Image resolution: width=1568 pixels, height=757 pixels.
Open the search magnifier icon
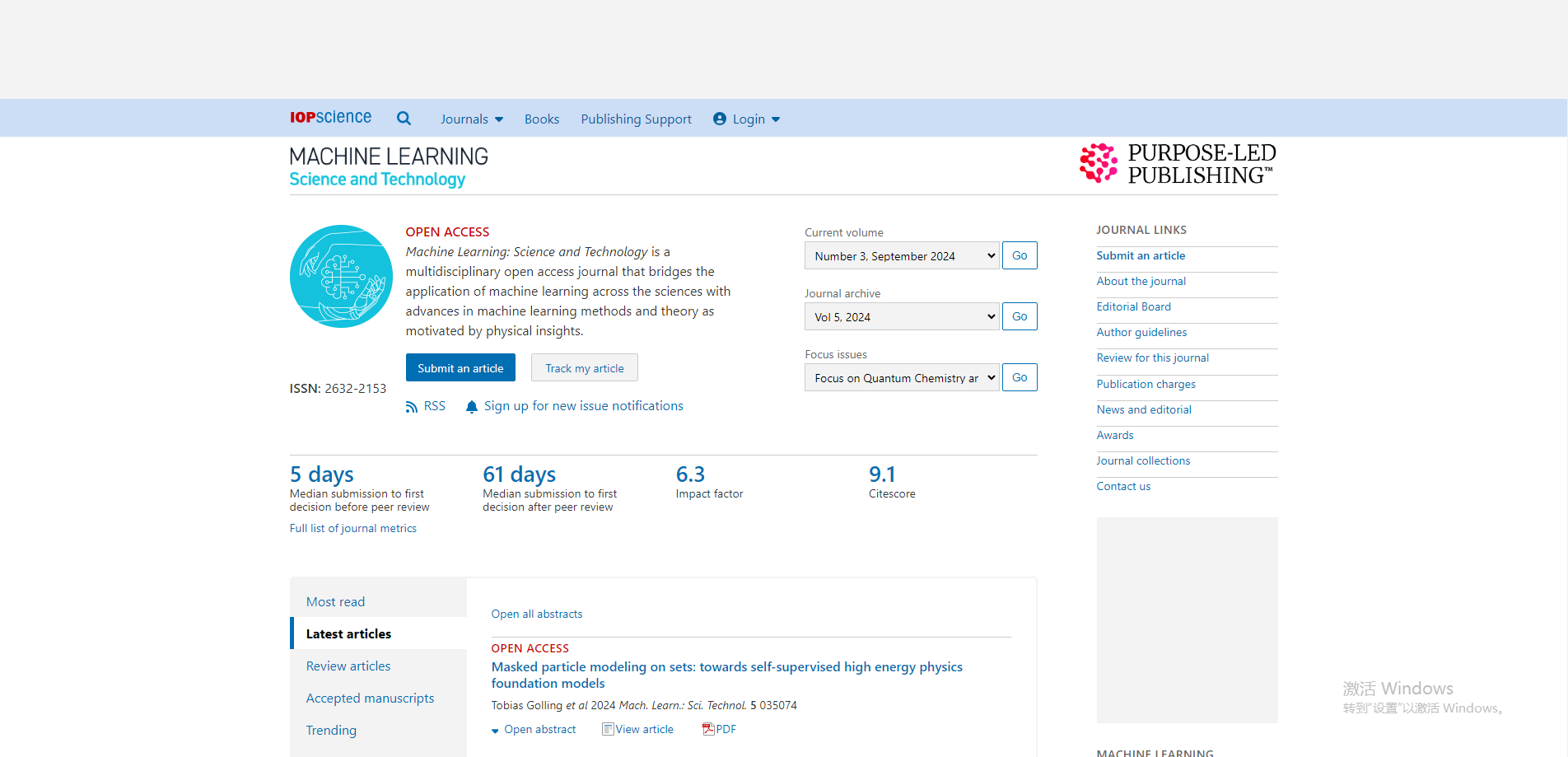pos(404,119)
